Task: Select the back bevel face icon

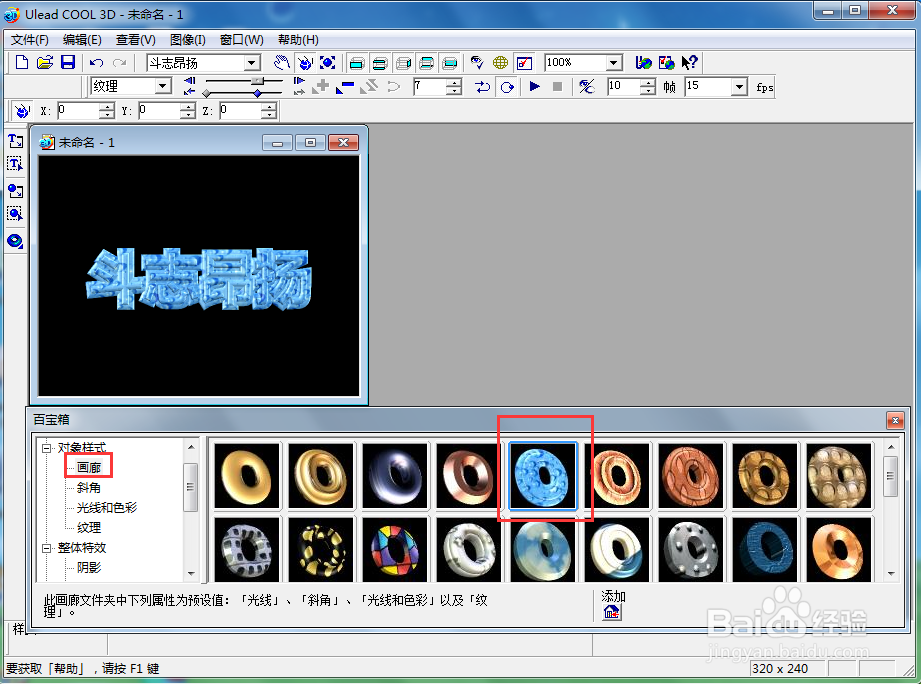Action: coord(427,62)
